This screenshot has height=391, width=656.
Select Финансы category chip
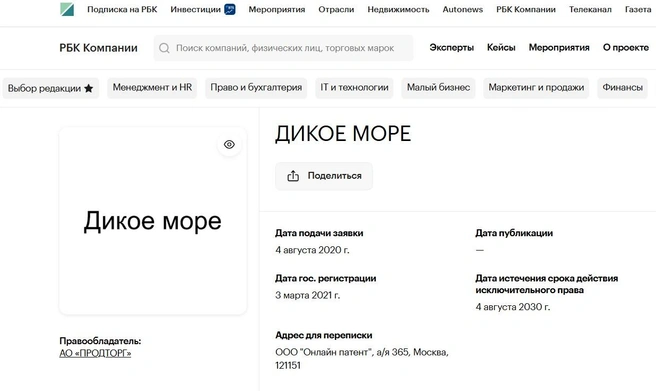pyautogui.click(x=623, y=88)
